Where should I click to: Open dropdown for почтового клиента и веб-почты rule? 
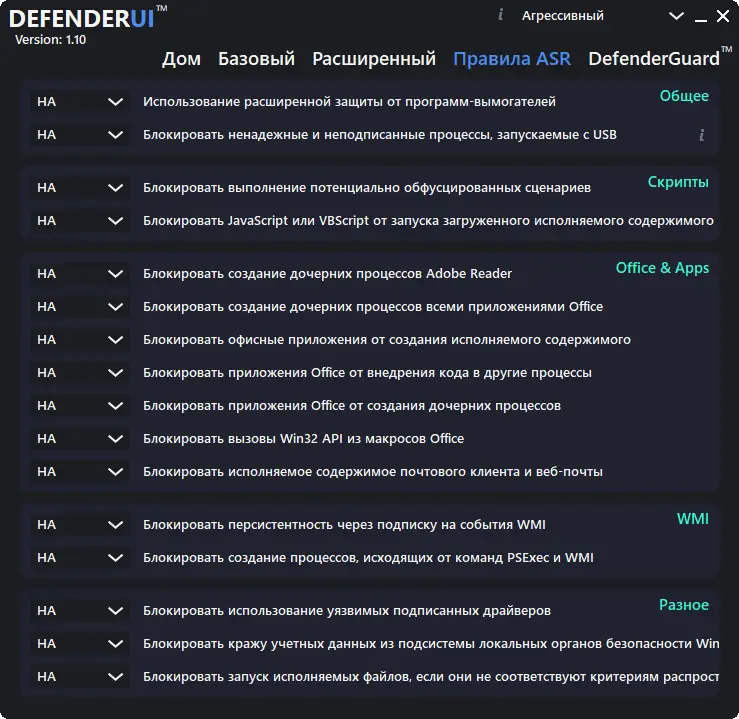(80, 472)
